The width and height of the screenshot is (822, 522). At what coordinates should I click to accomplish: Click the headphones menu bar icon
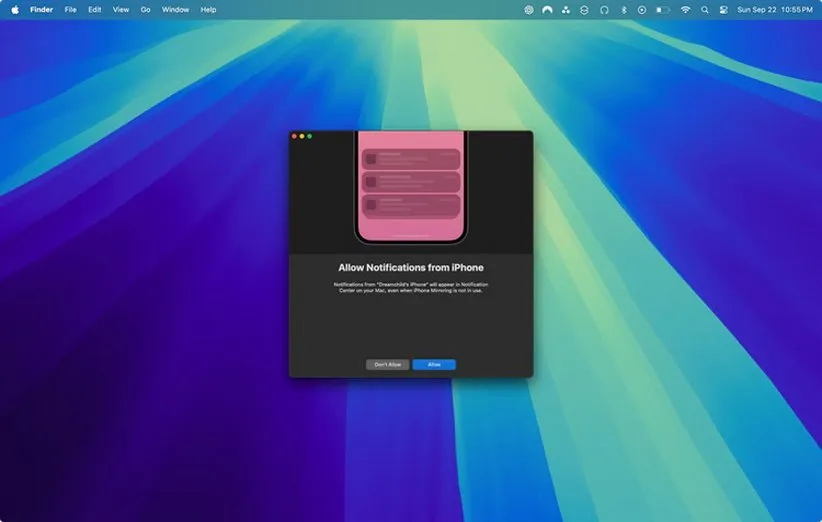pos(604,9)
